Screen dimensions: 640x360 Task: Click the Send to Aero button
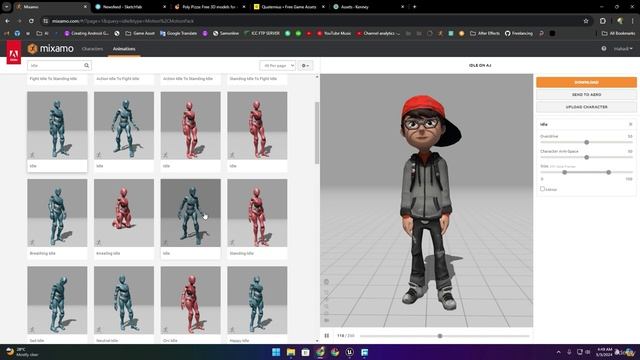586,94
